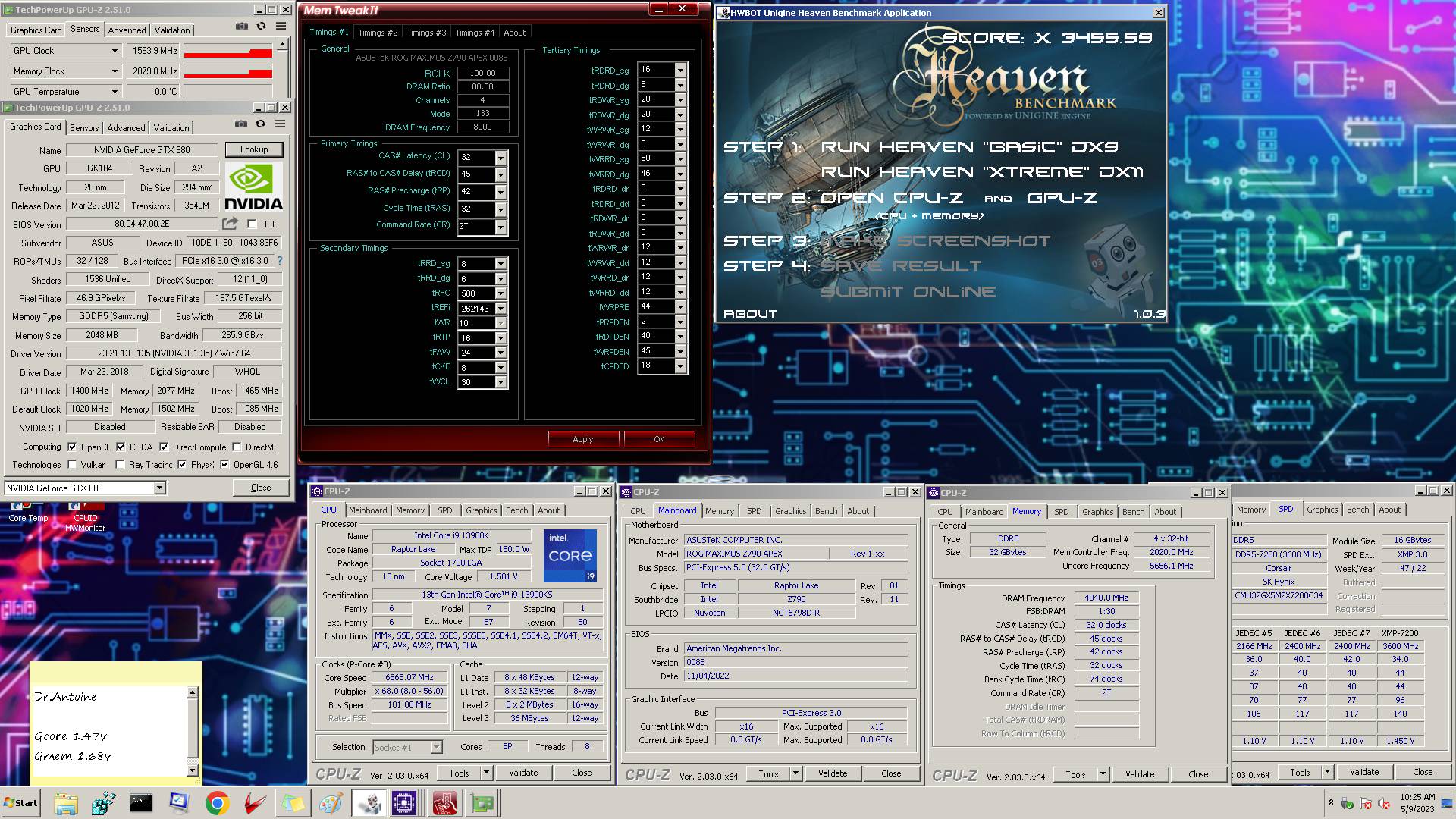1456x819 pixels.
Task: Open the GPU-Z hamburger menu icon
Action: (280, 124)
